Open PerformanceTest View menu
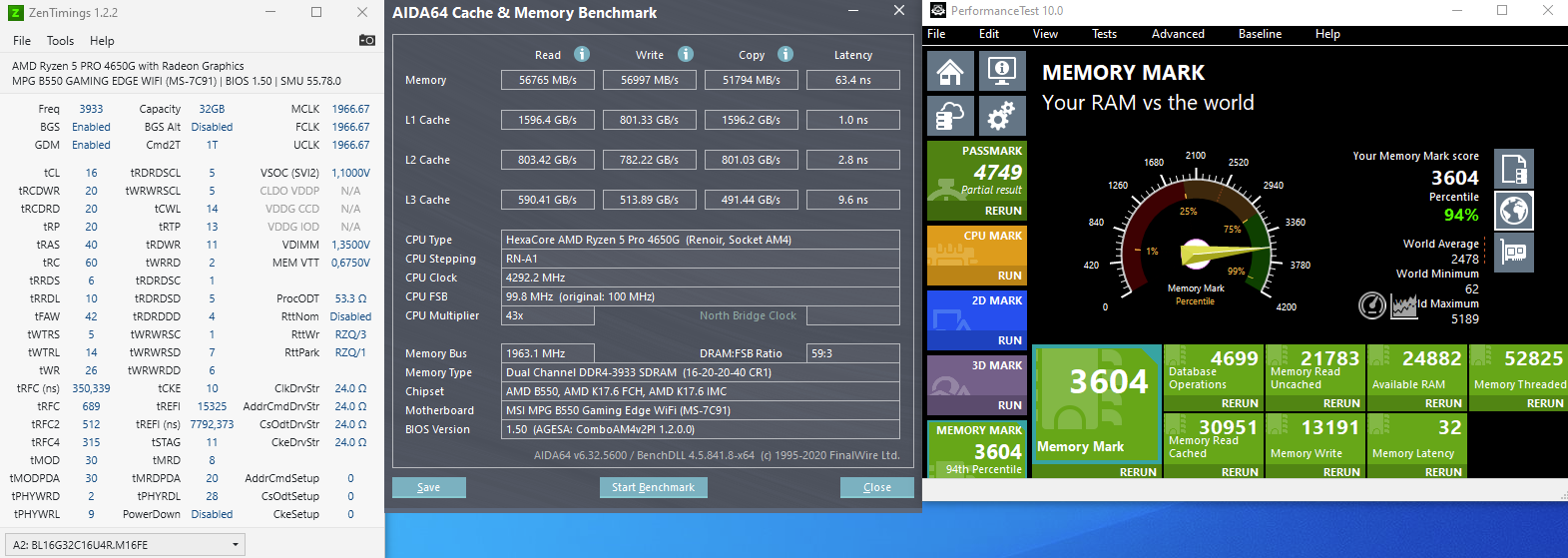 [x=1045, y=34]
